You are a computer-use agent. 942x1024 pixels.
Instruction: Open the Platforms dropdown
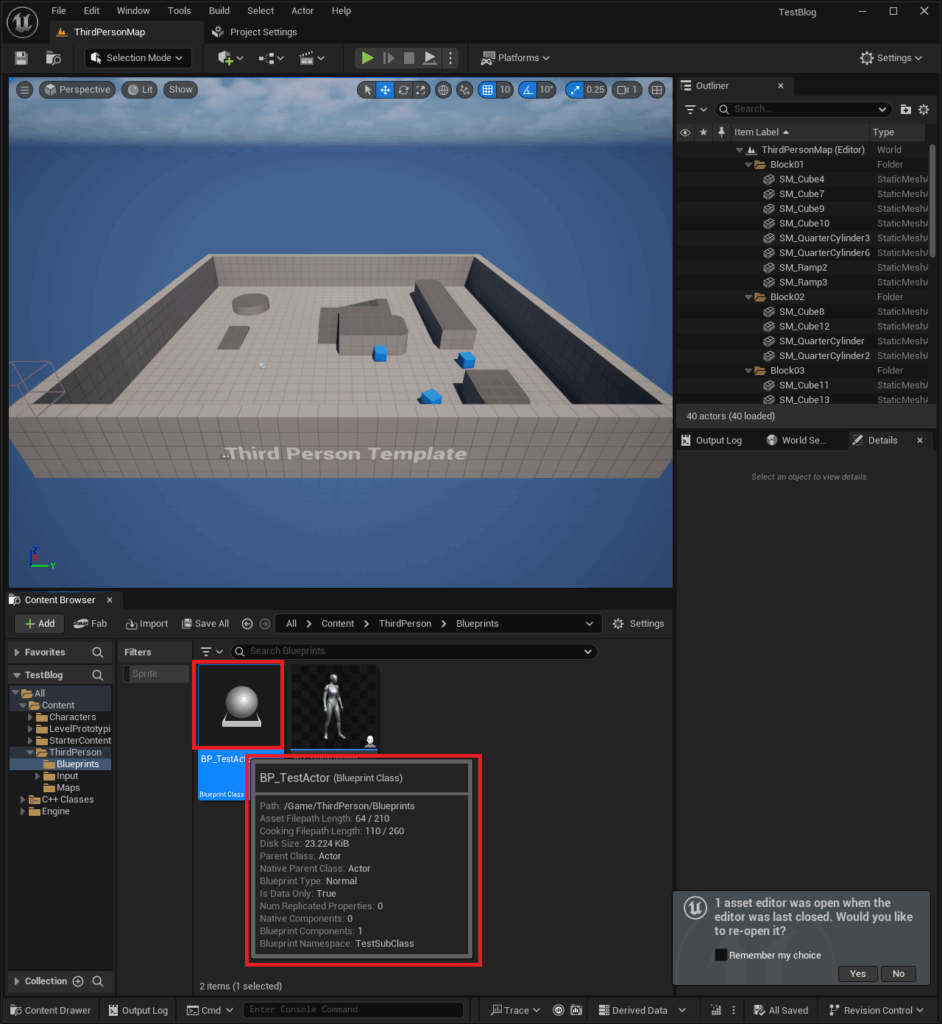click(515, 58)
